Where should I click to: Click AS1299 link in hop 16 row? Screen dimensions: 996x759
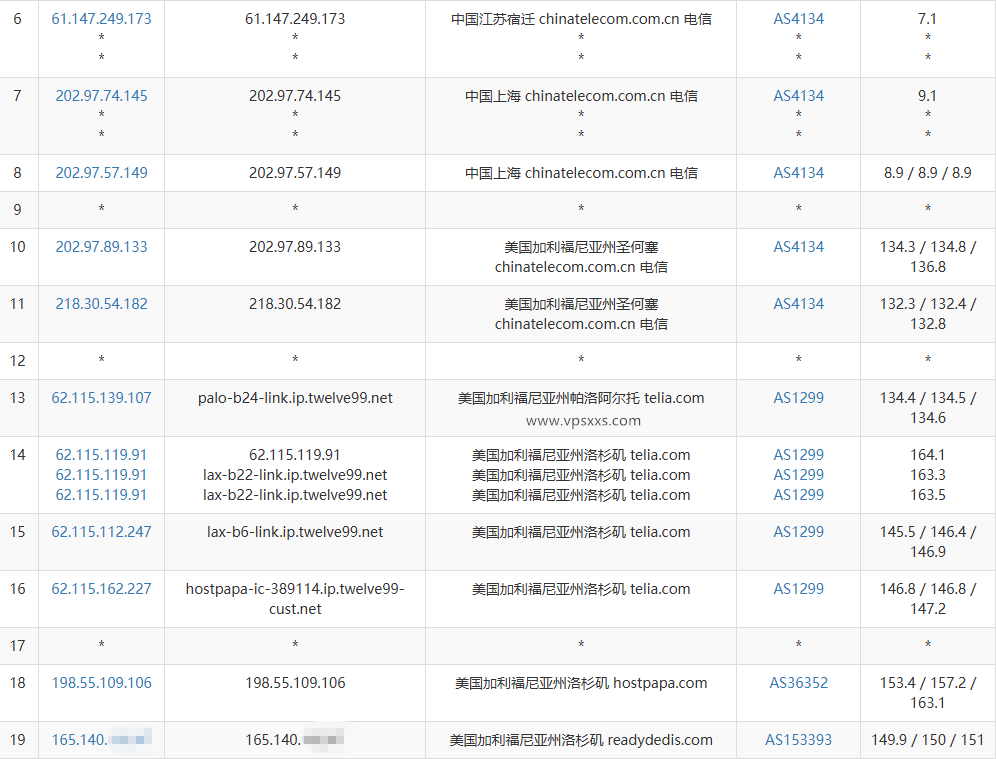[798, 589]
